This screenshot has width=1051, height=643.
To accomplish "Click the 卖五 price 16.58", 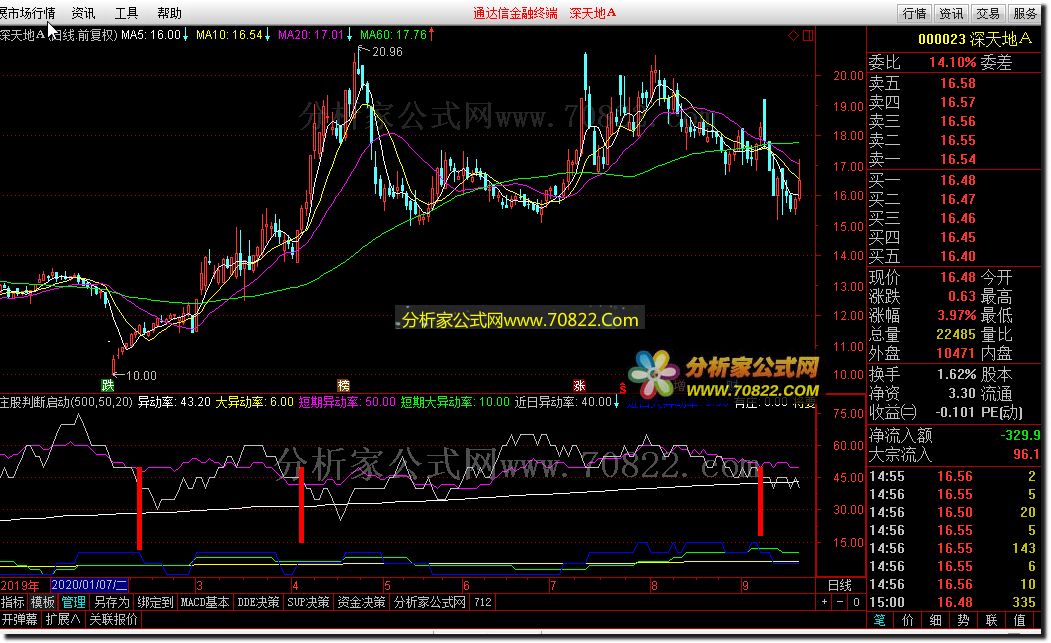I will click(957, 83).
